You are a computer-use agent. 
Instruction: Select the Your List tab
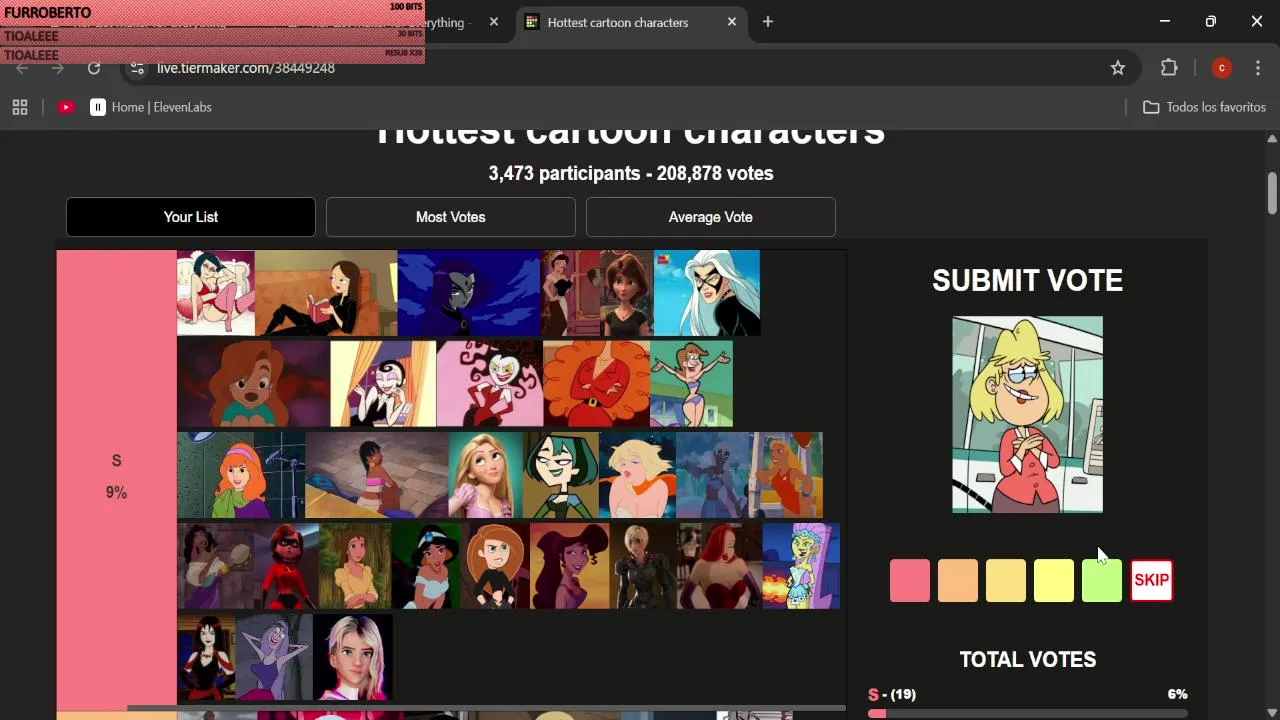pos(191,217)
